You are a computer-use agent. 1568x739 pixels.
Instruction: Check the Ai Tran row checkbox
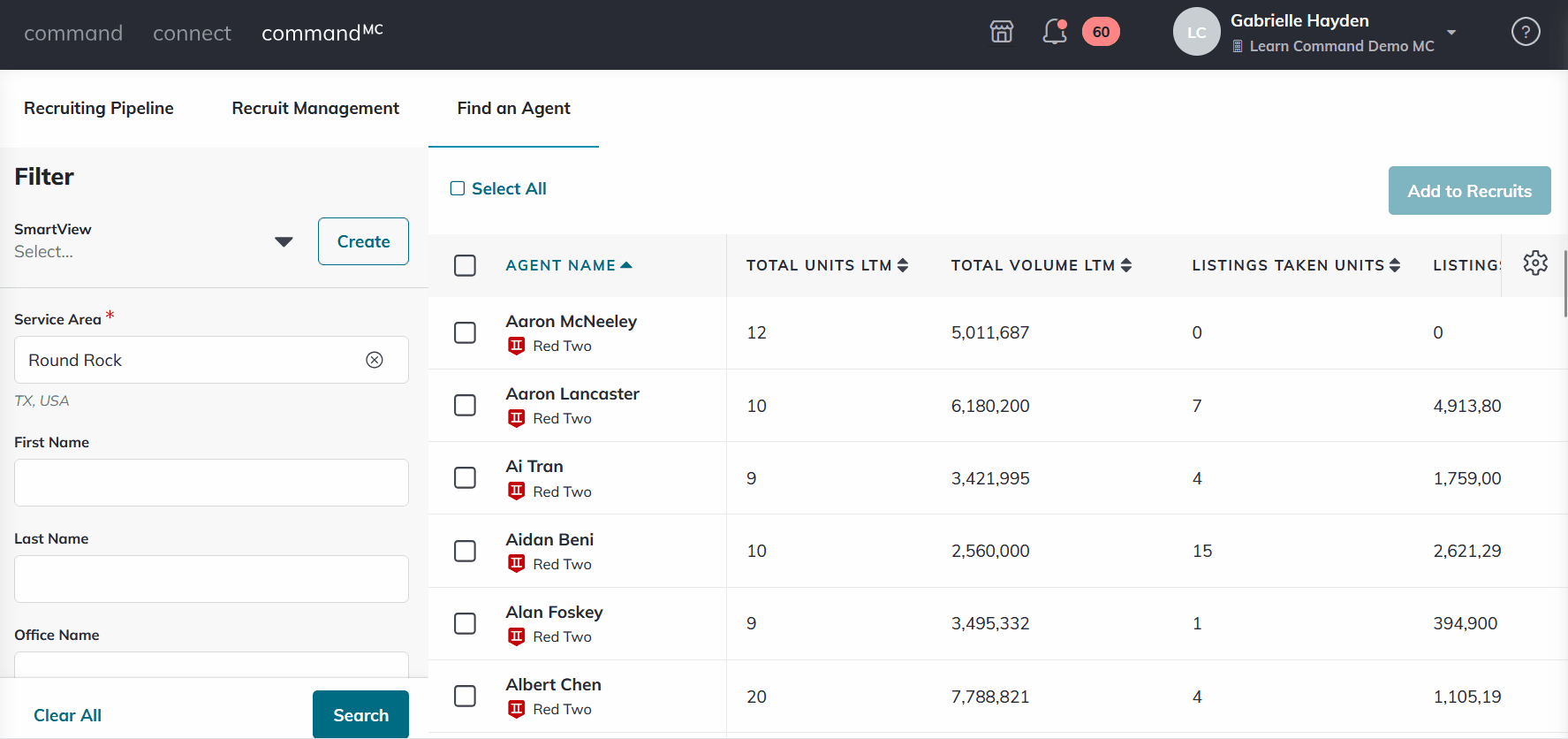[x=465, y=477]
